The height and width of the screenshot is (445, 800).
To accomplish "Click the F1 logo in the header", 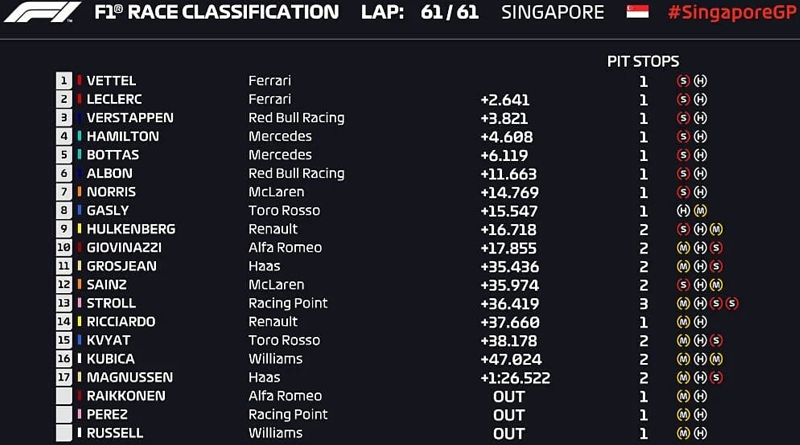I will (42, 12).
